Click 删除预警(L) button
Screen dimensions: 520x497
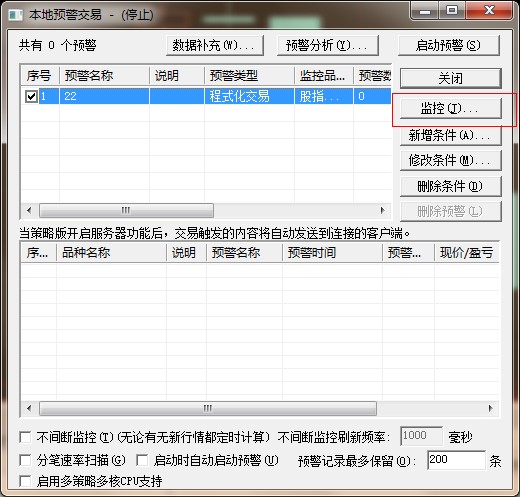click(451, 211)
